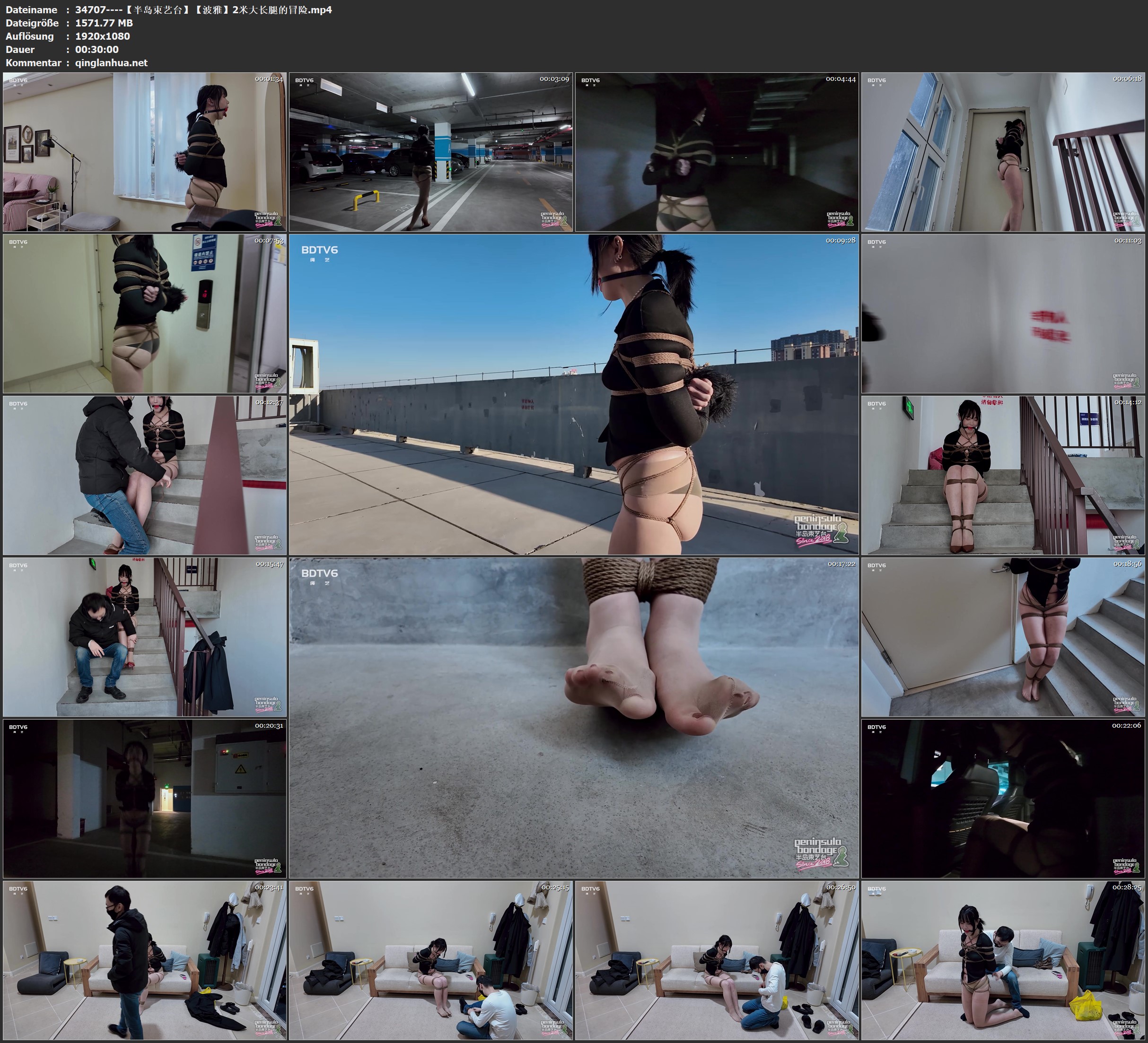The width and height of the screenshot is (1148, 1043).
Task: Open the thumbnail timestamped 00:12:37
Action: click(145, 475)
